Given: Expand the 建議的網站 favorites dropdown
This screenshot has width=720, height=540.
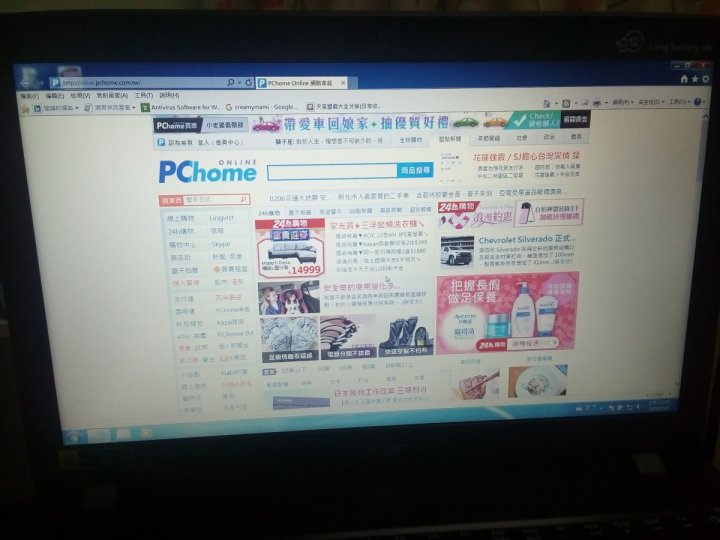Looking at the screenshot, I should (x=77, y=108).
